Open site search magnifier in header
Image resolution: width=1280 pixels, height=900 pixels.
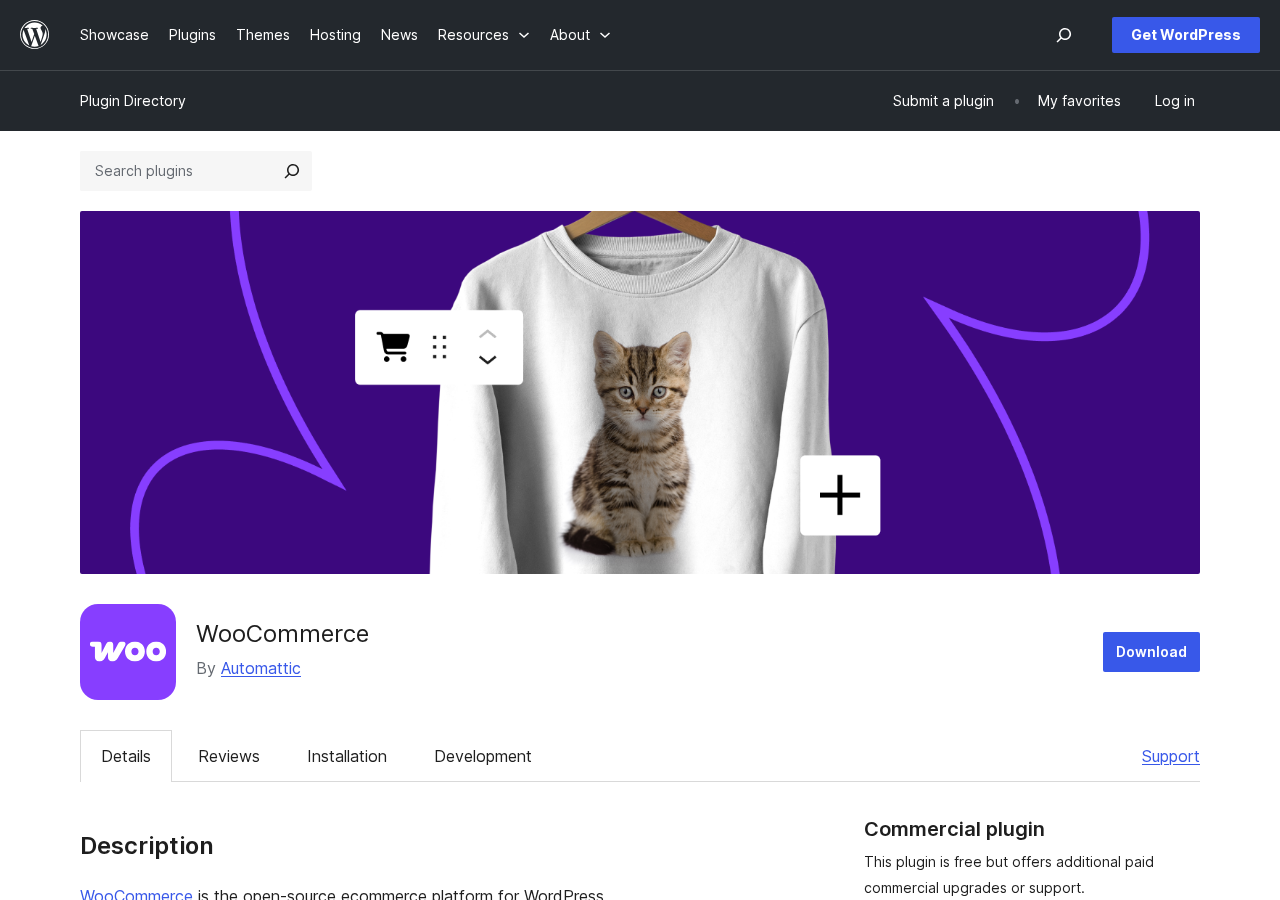click(x=1064, y=35)
